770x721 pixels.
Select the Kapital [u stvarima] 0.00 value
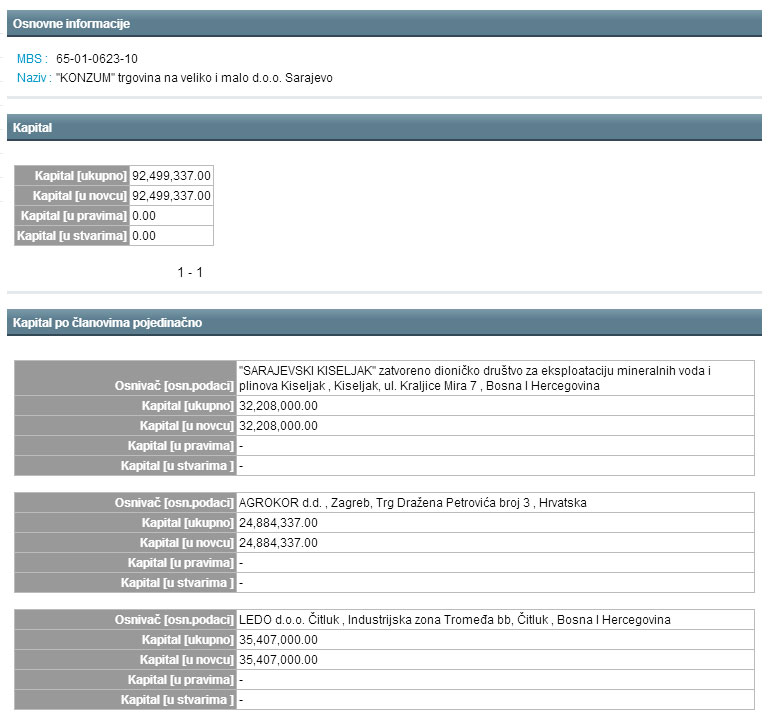point(144,236)
